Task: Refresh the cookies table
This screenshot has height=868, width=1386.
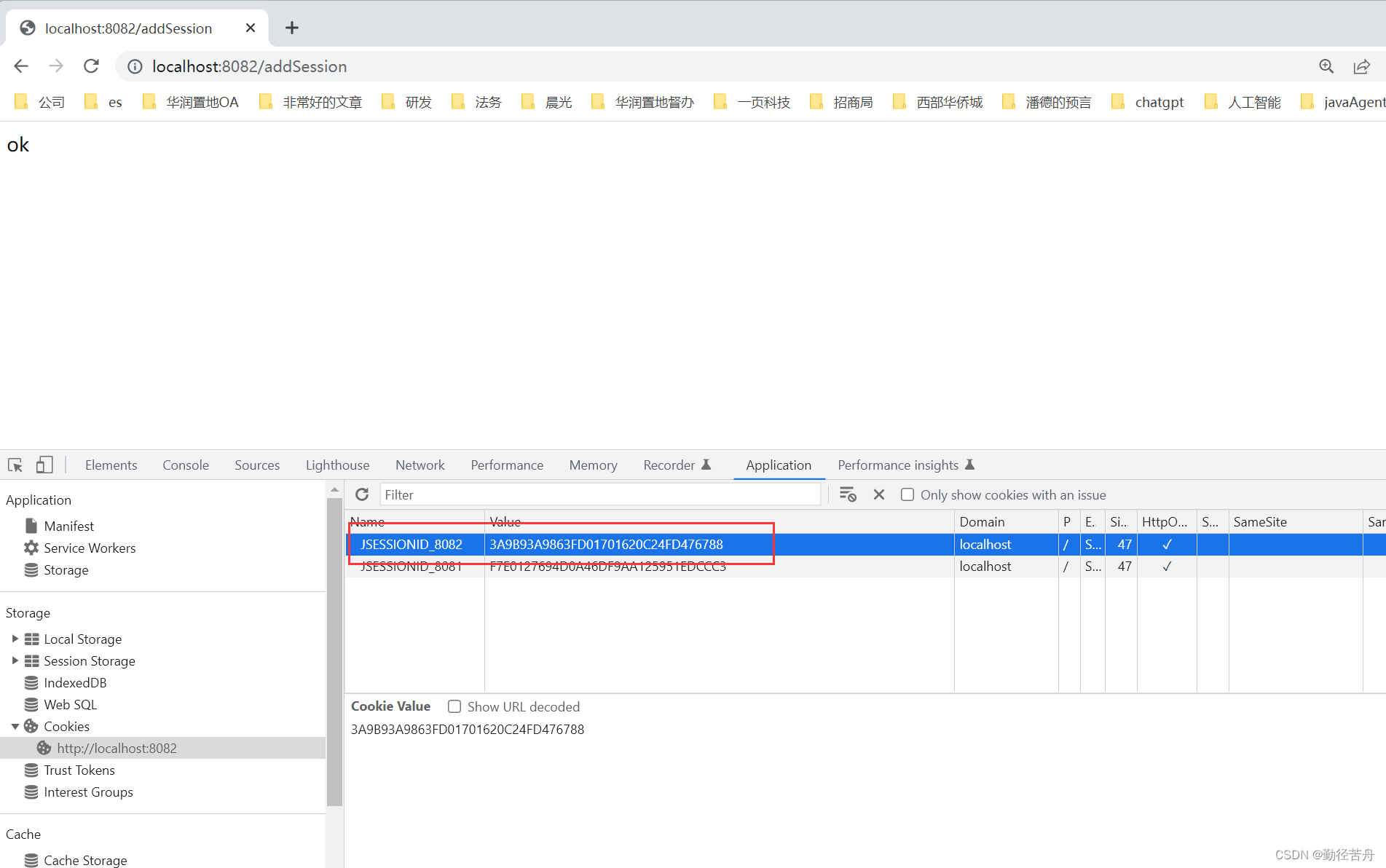Action: [362, 494]
